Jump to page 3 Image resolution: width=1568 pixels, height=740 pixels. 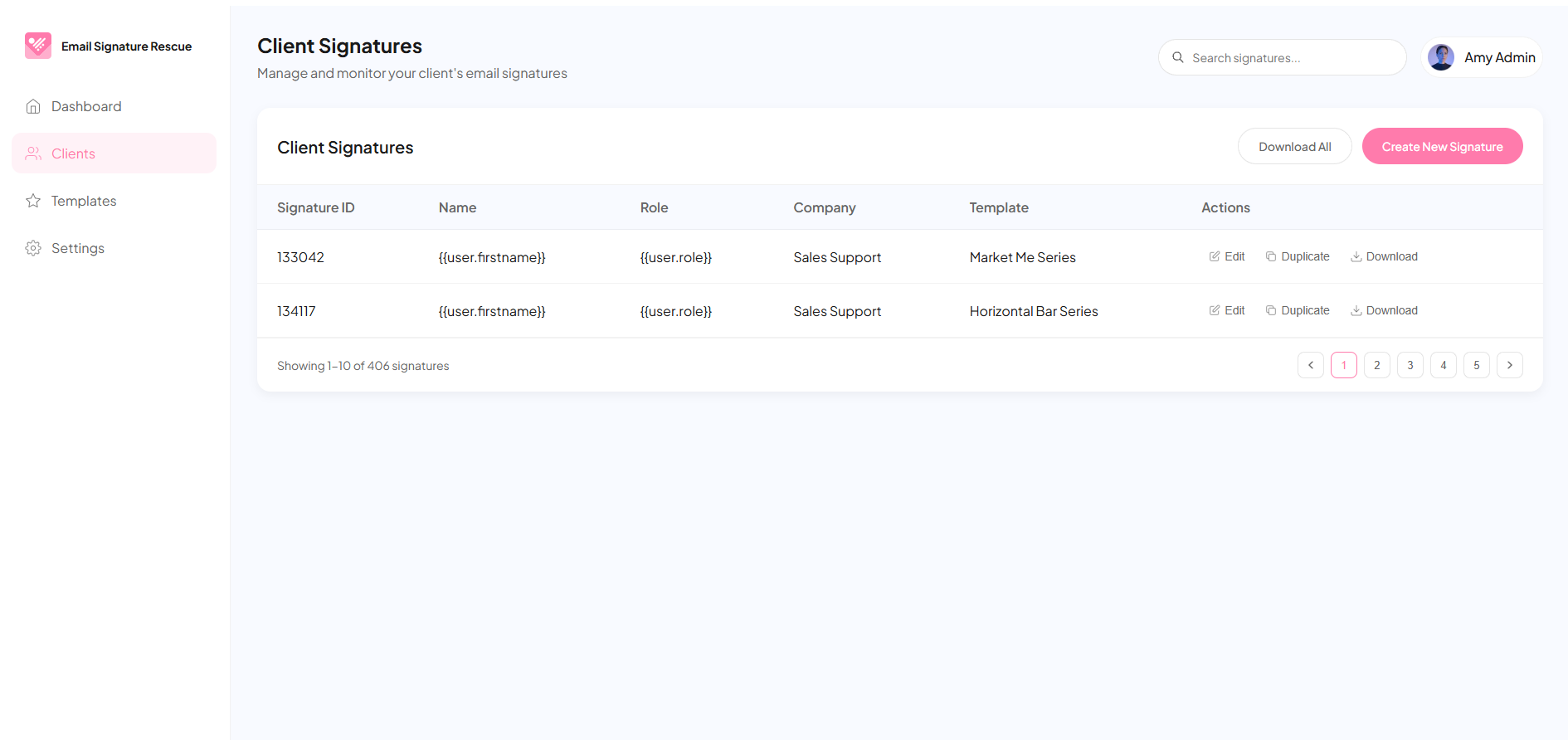pos(1410,365)
